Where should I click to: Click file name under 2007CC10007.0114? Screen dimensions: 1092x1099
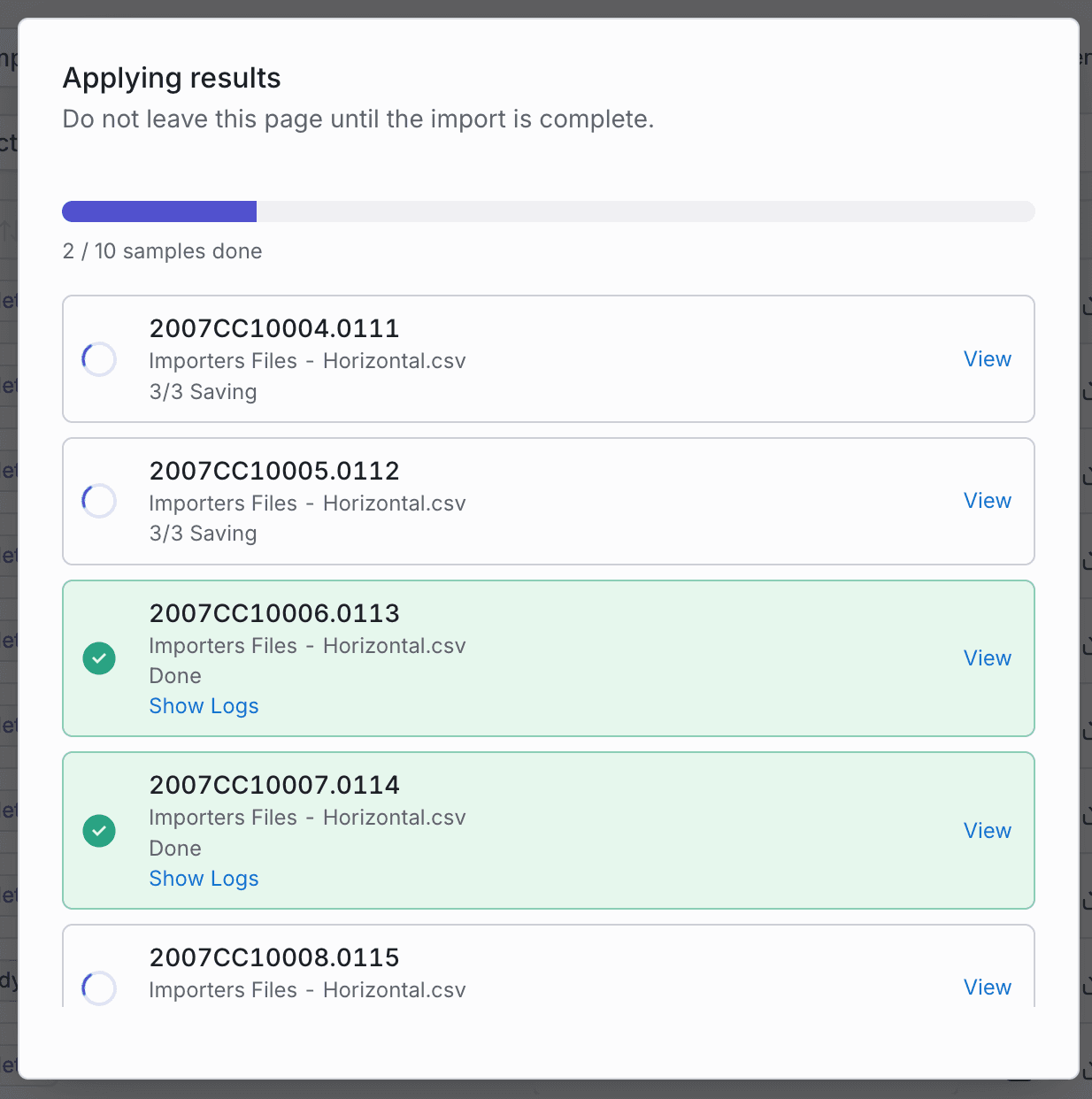[x=307, y=818]
